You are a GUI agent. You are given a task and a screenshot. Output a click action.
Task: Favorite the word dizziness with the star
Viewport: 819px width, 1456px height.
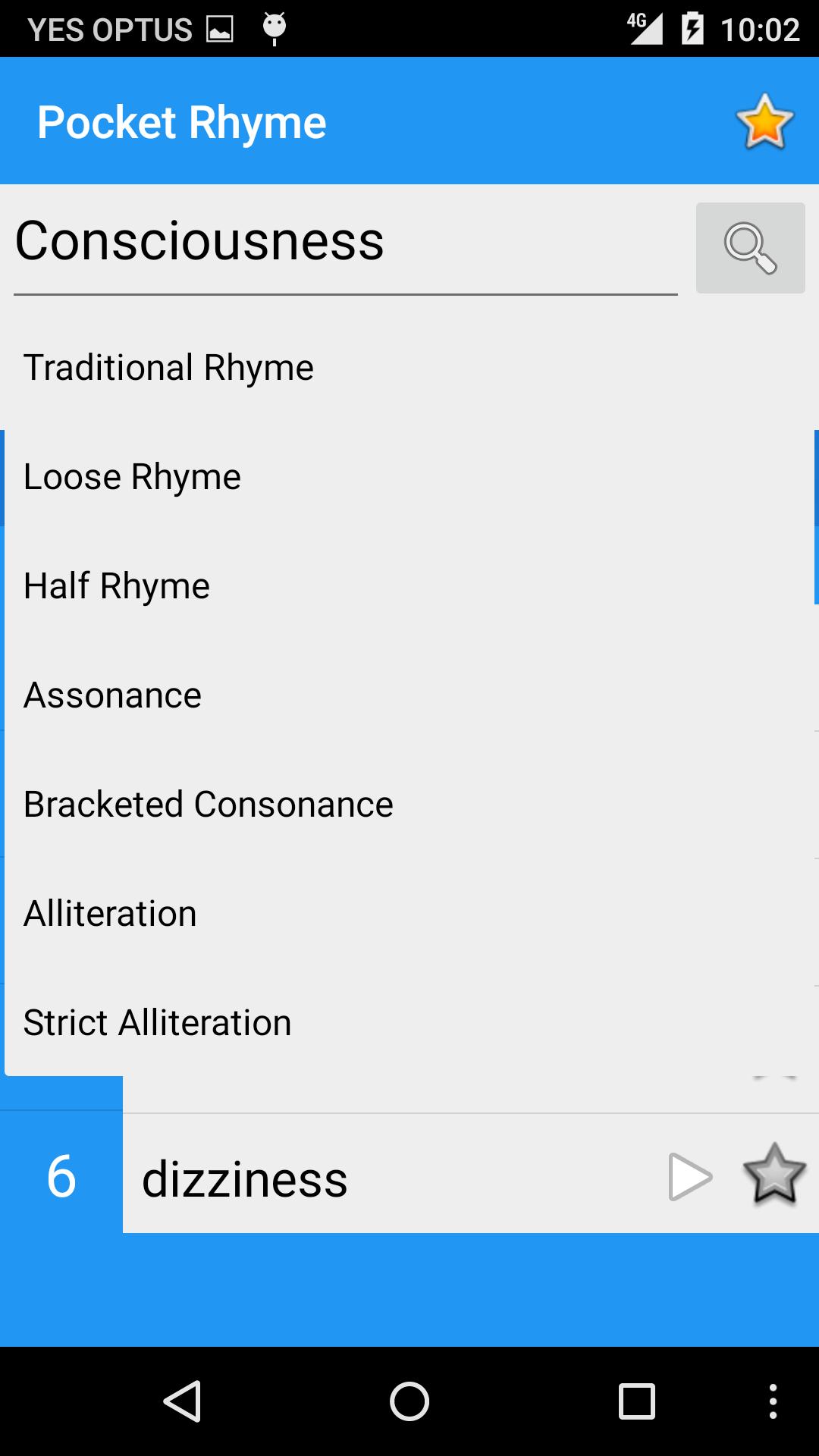pos(773,1175)
